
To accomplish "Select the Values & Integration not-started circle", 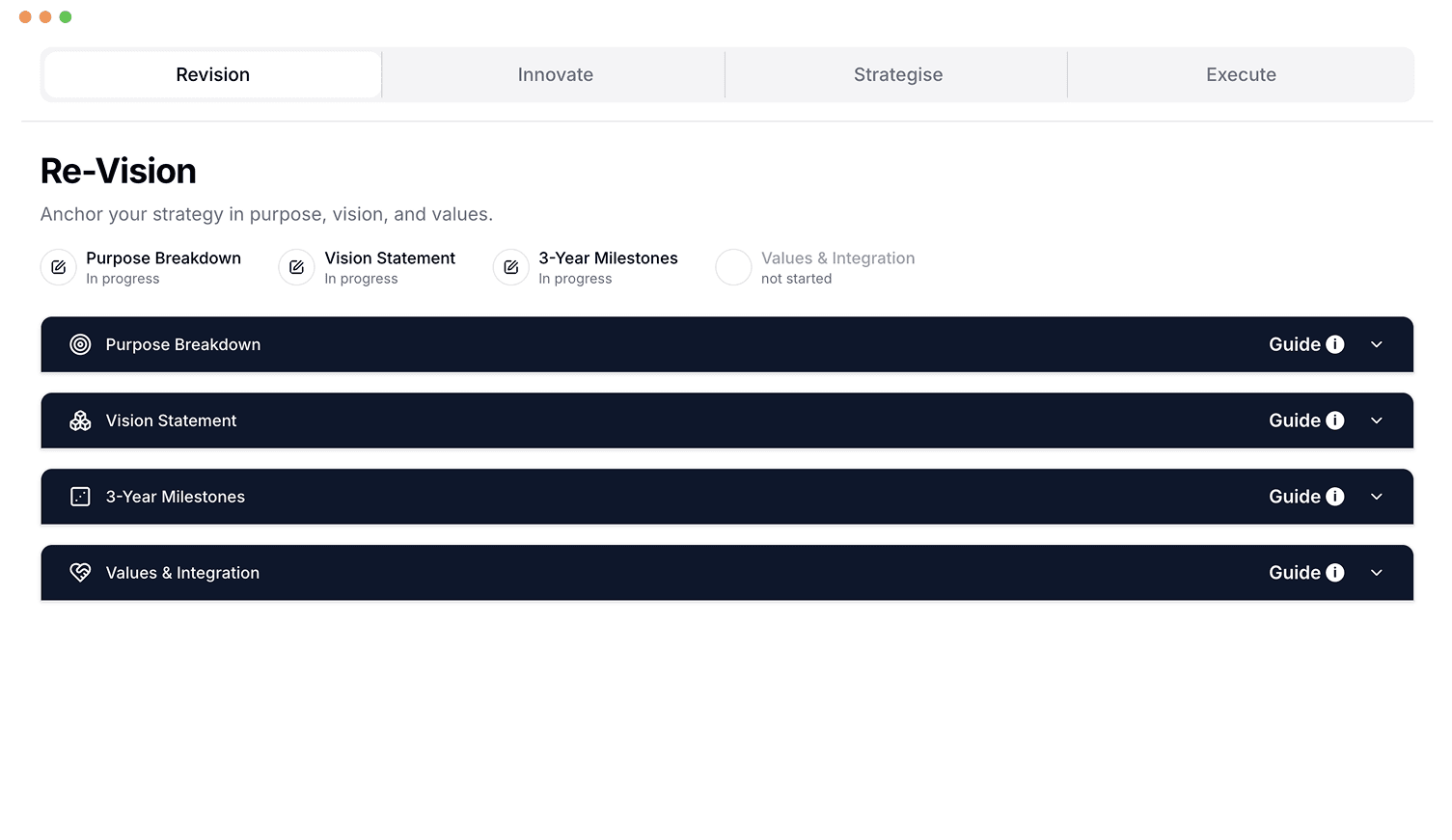I will tap(733, 267).
